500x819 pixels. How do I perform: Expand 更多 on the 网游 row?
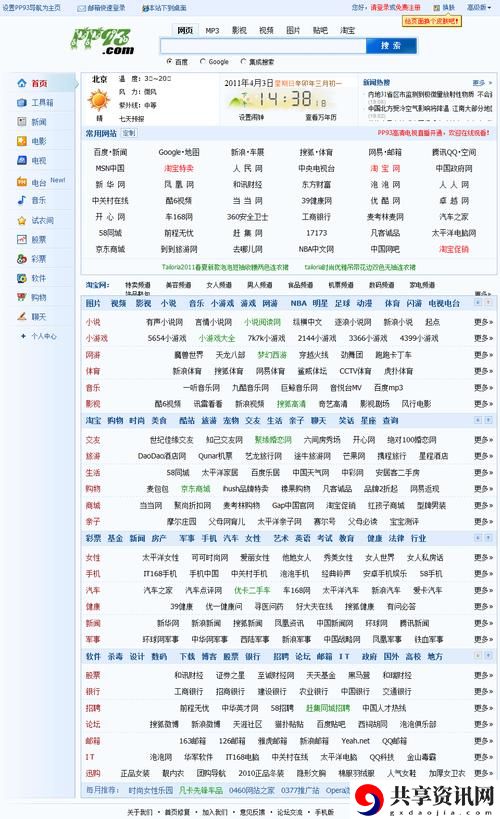point(483,355)
